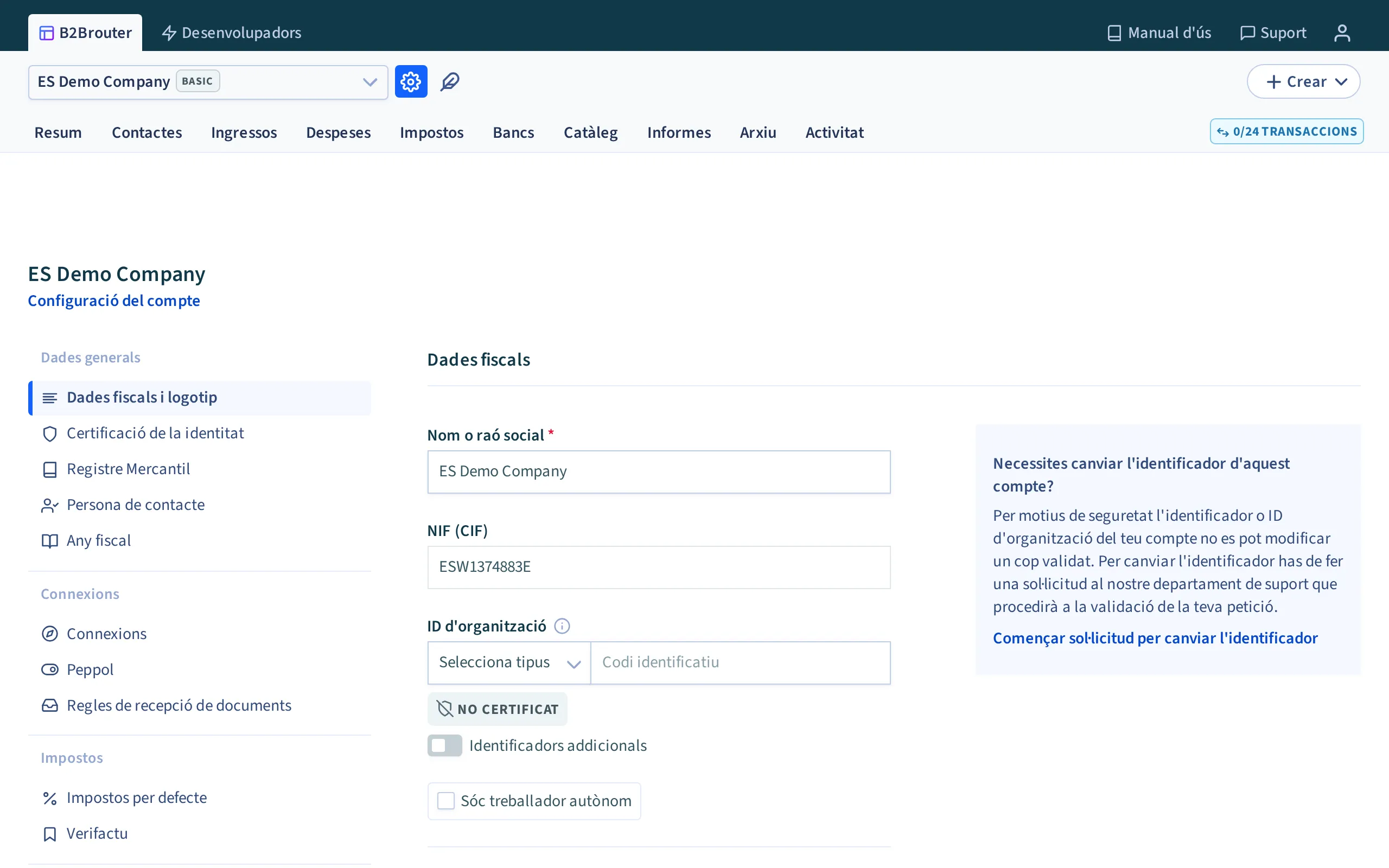Click the 0/24 TRANSACCIONS badge
Screen dimensions: 1389x868
(1286, 131)
